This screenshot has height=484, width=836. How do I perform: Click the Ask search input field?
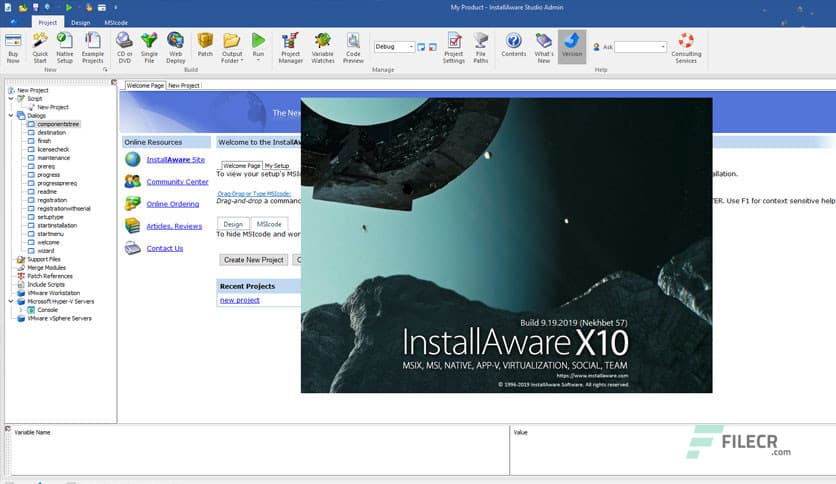[x=638, y=47]
